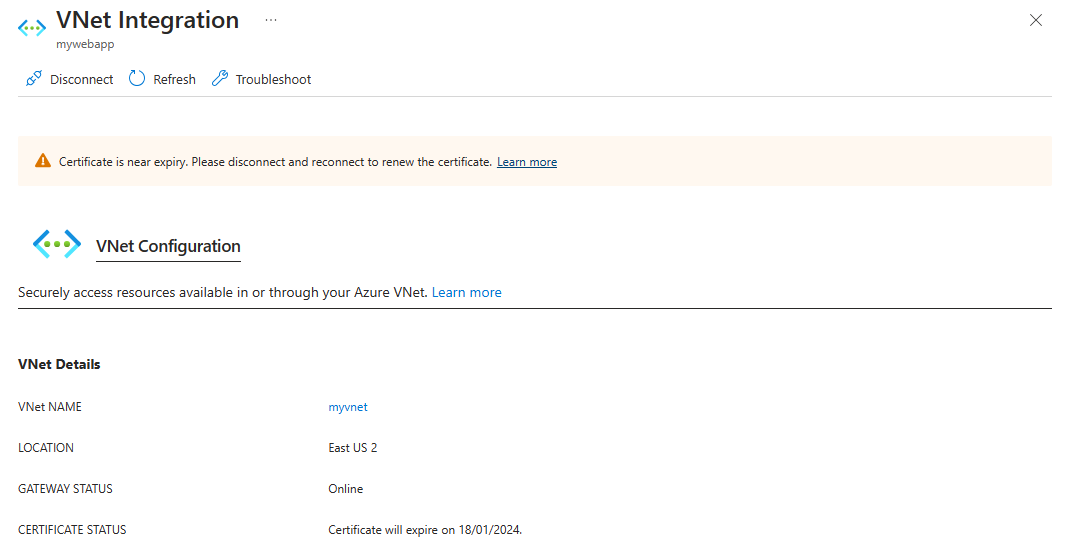The image size is (1070, 549).
Task: Click the VNet Configuration section icon
Action: [57, 244]
